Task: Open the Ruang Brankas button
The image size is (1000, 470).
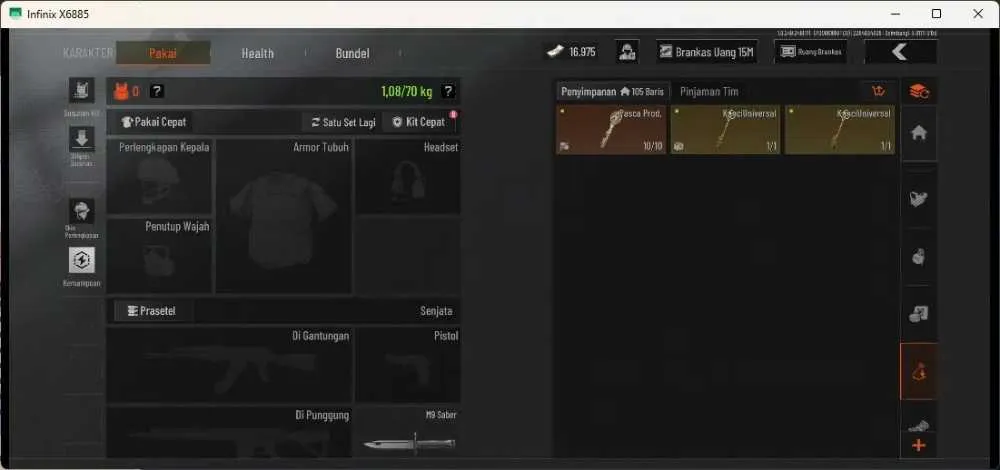Action: point(811,52)
